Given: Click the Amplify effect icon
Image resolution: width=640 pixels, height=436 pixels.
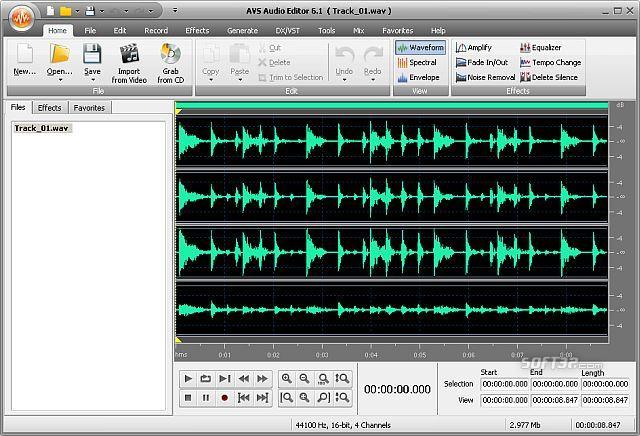Looking at the screenshot, I should point(461,47).
